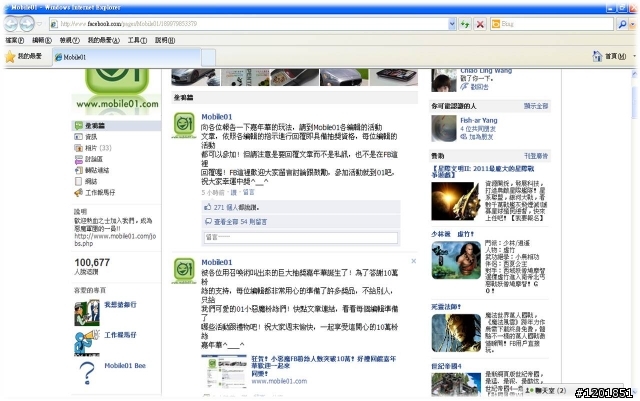The width and height of the screenshot is (640, 401).
Task: Open the mobile01.com jobs.php link
Action: 115,240
